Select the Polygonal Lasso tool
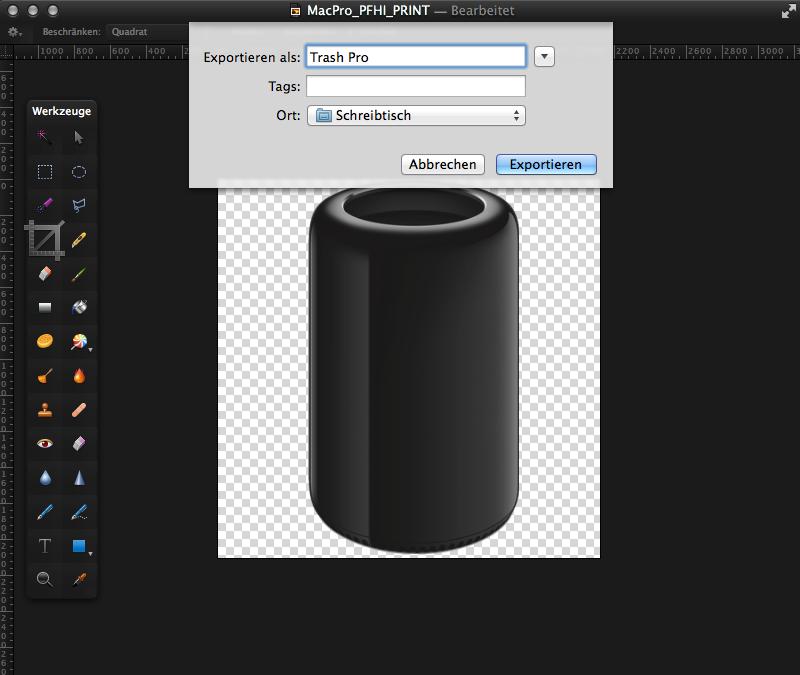The image size is (800, 675). [79, 205]
